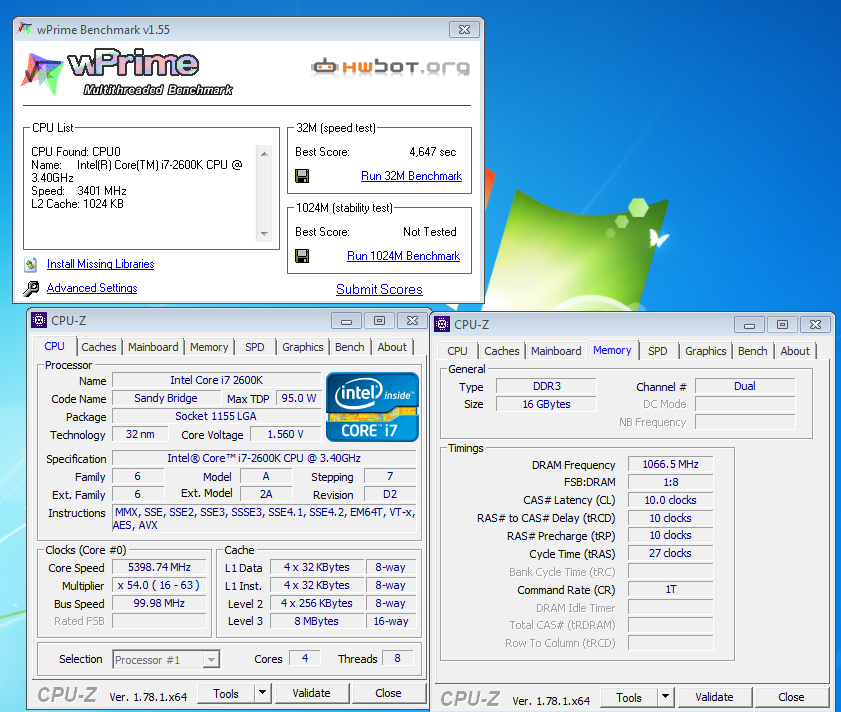The width and height of the screenshot is (841, 712).
Task: Click the Tools button in left CPU-Z
Action: coord(226,693)
